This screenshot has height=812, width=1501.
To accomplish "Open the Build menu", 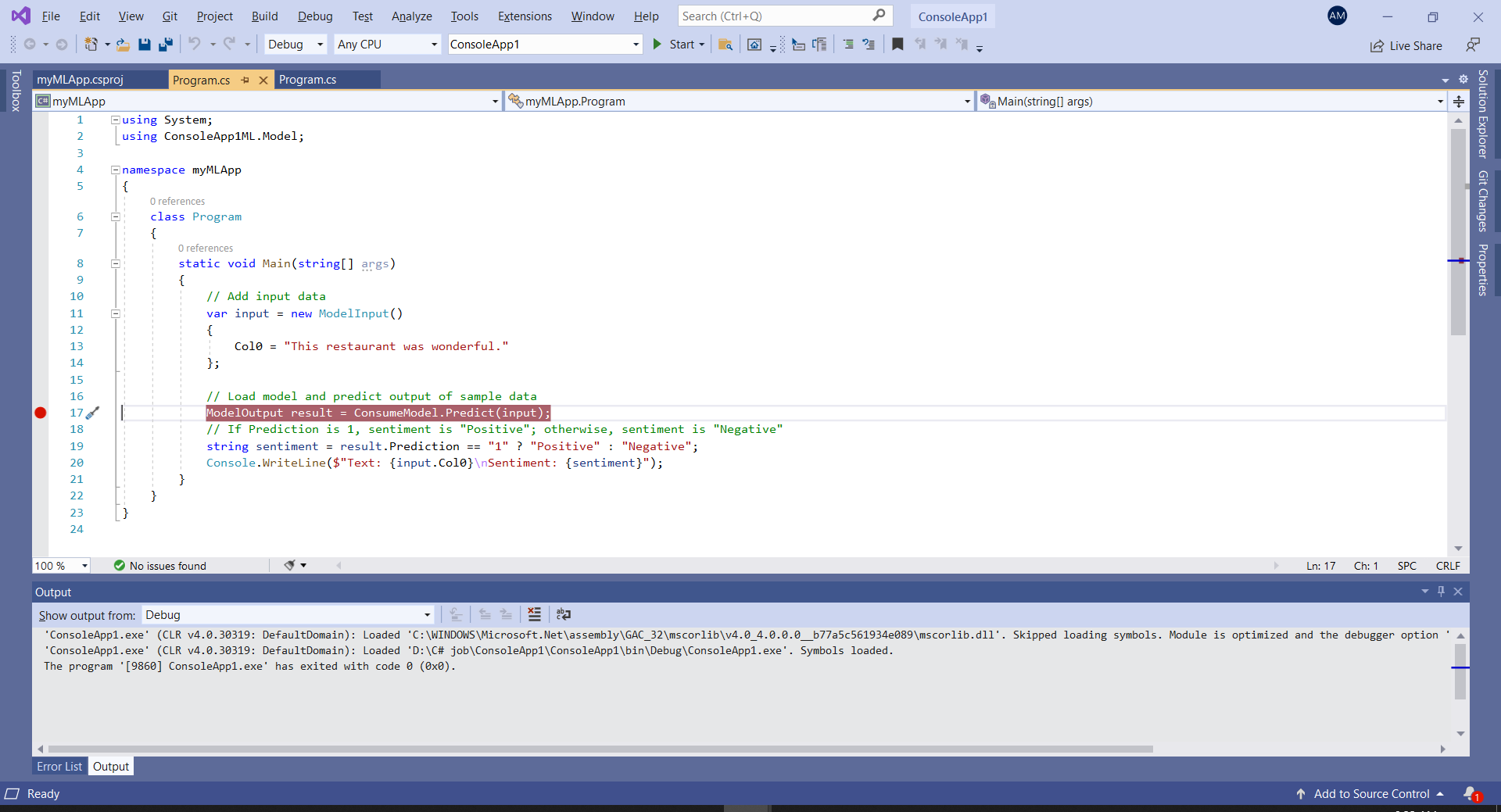I will click(x=264, y=16).
